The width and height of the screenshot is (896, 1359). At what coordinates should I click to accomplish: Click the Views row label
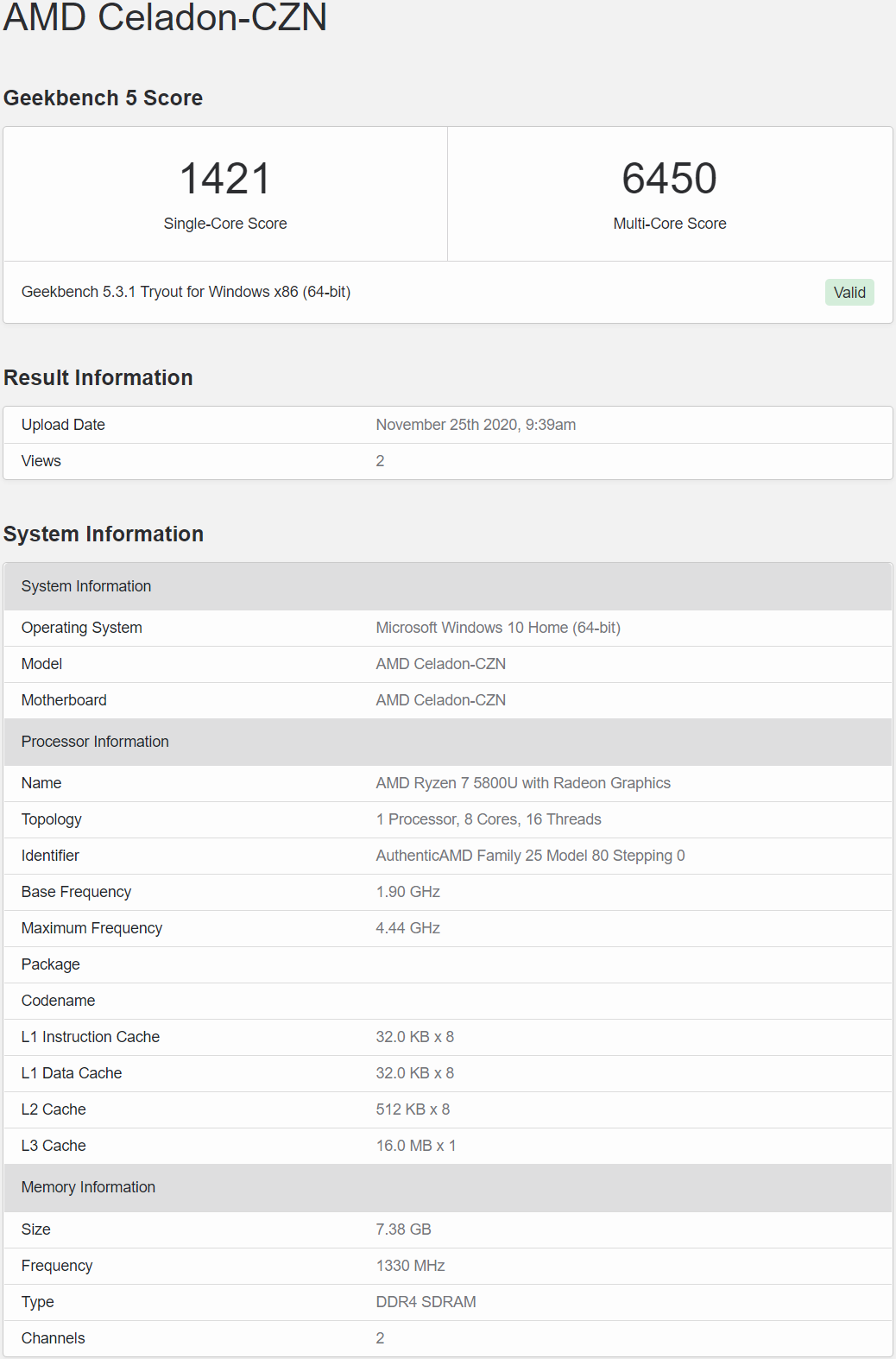click(x=41, y=461)
